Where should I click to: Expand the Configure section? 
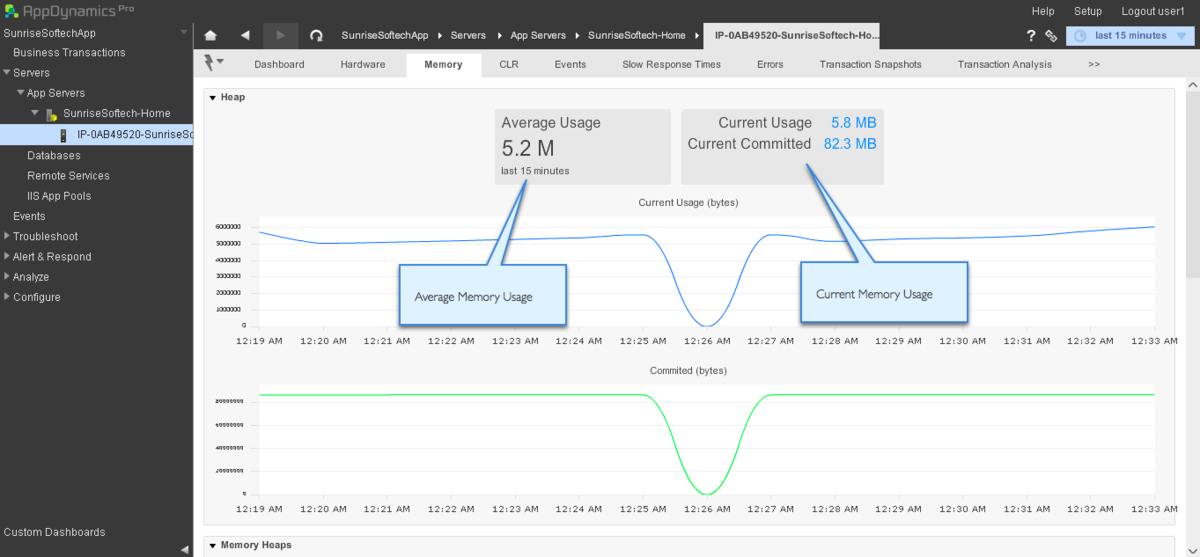[x=7, y=297]
